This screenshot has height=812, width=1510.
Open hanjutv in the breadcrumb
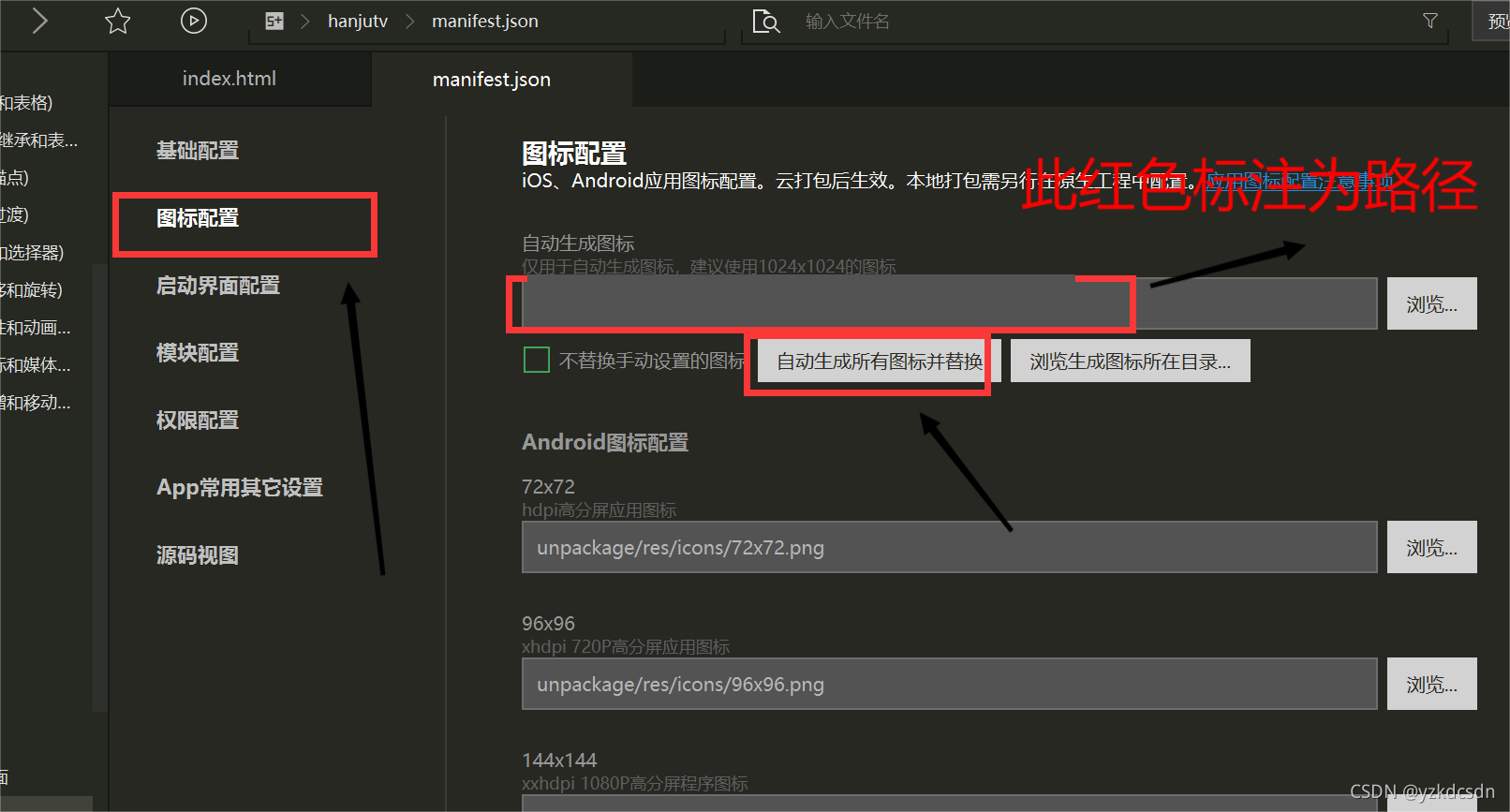[x=358, y=21]
